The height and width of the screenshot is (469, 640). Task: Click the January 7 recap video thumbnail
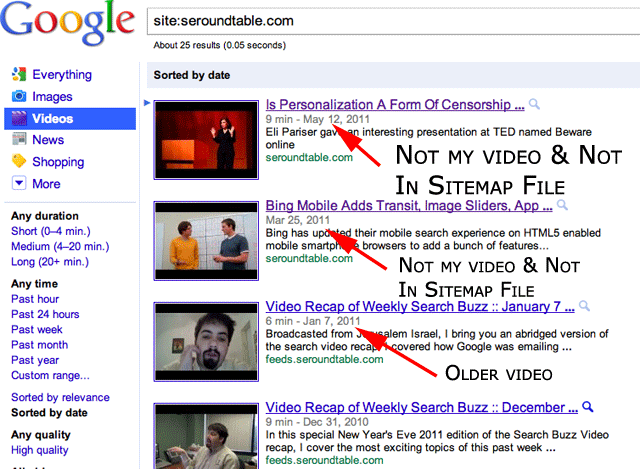(x=206, y=342)
